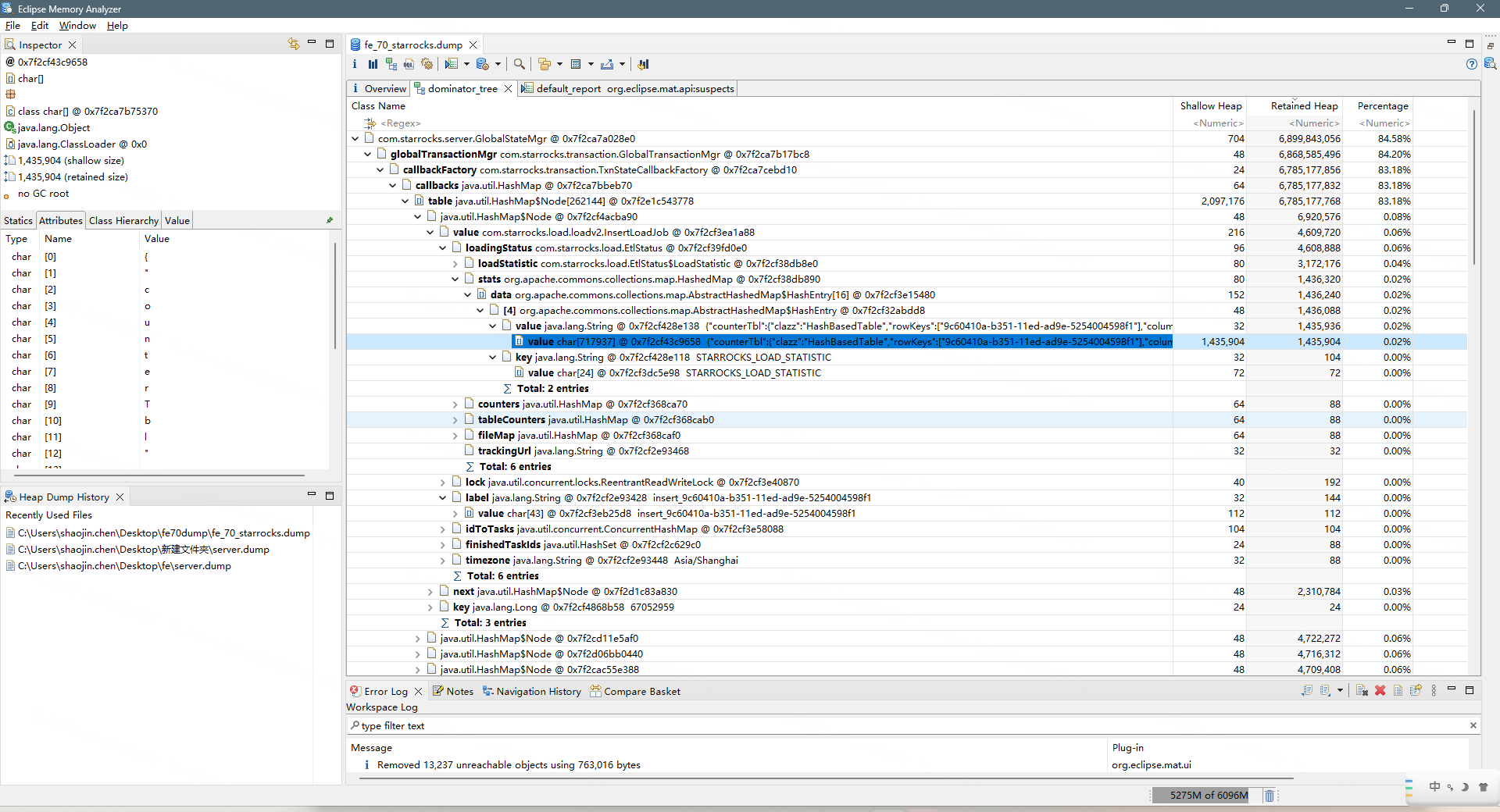Click the Overview info toolbar icon
Screen dimensions: 1500x812
pos(355,64)
